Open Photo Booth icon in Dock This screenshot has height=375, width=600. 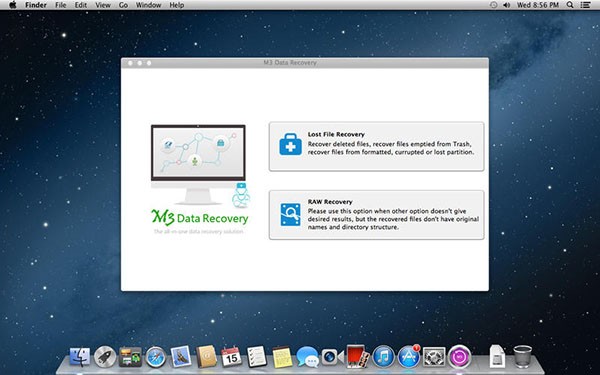click(358, 356)
